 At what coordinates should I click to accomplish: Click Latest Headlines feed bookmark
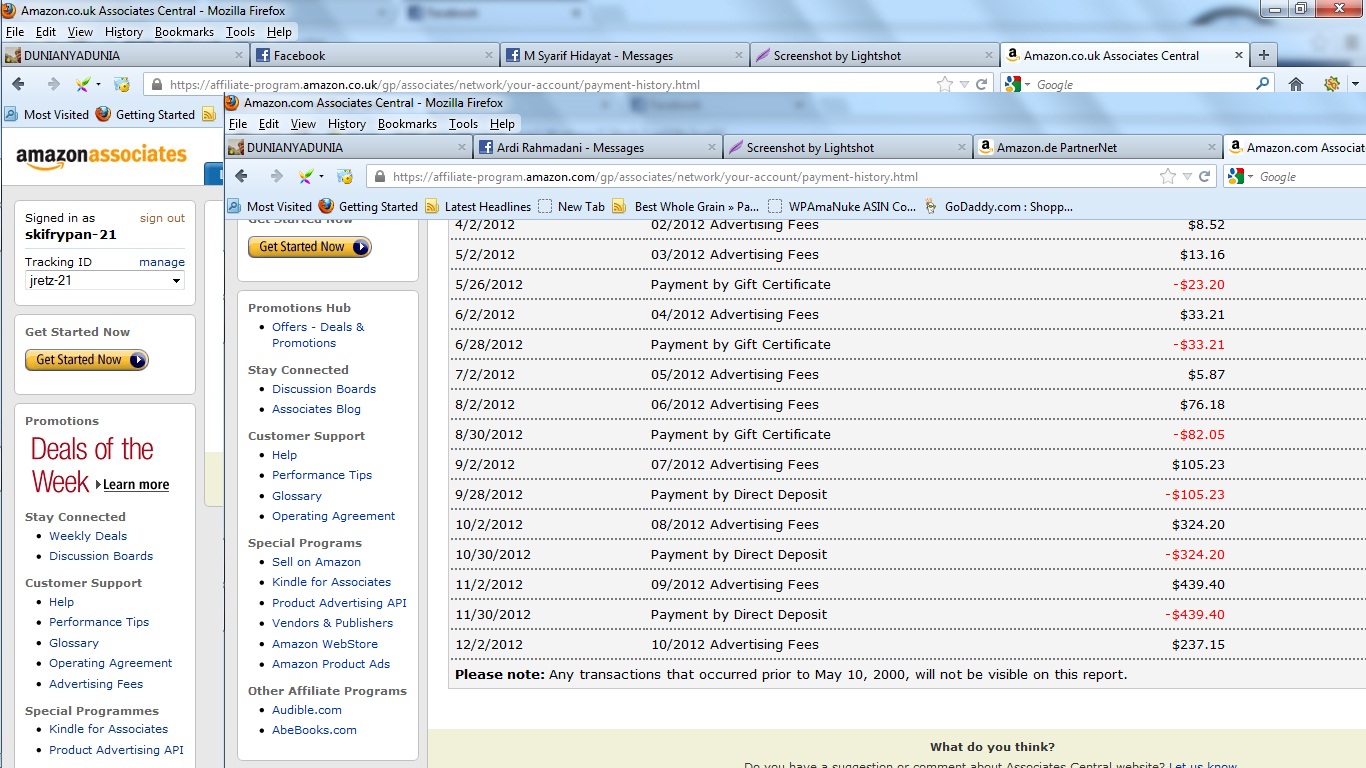(478, 207)
